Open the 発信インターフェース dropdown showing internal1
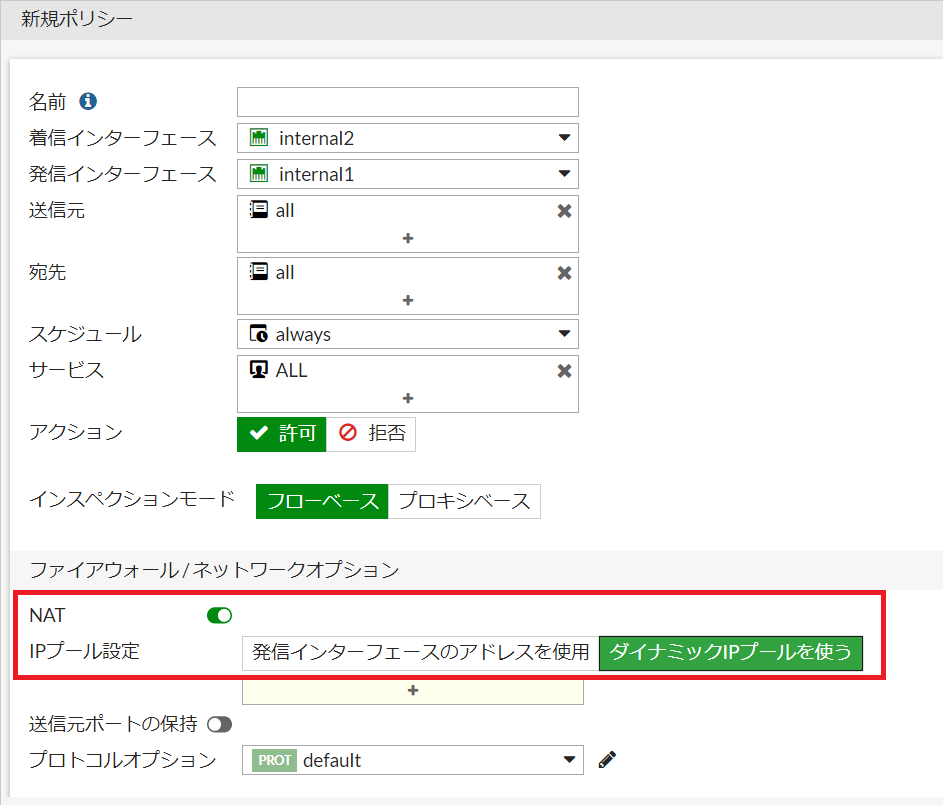 [408, 174]
